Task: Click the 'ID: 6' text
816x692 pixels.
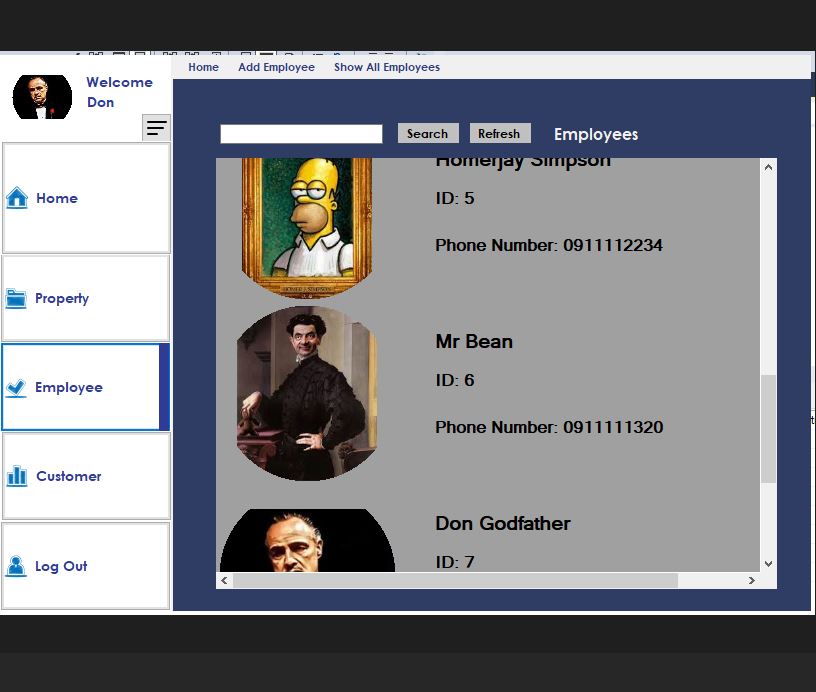Action: tap(455, 380)
